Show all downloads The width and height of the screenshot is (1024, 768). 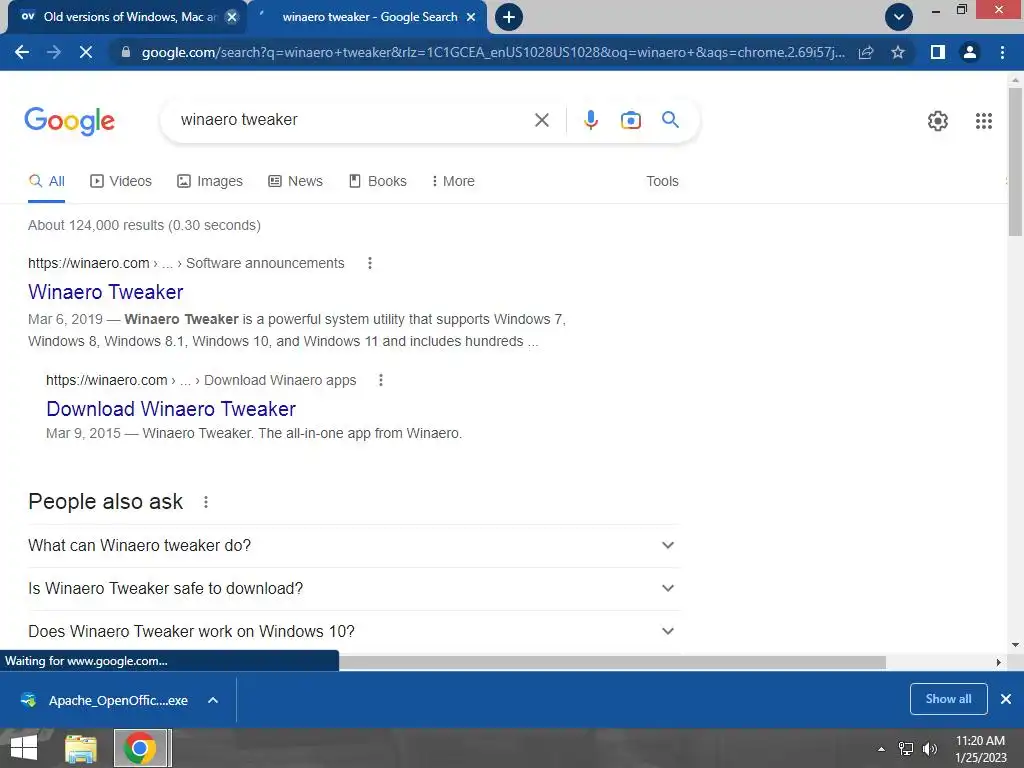(948, 699)
